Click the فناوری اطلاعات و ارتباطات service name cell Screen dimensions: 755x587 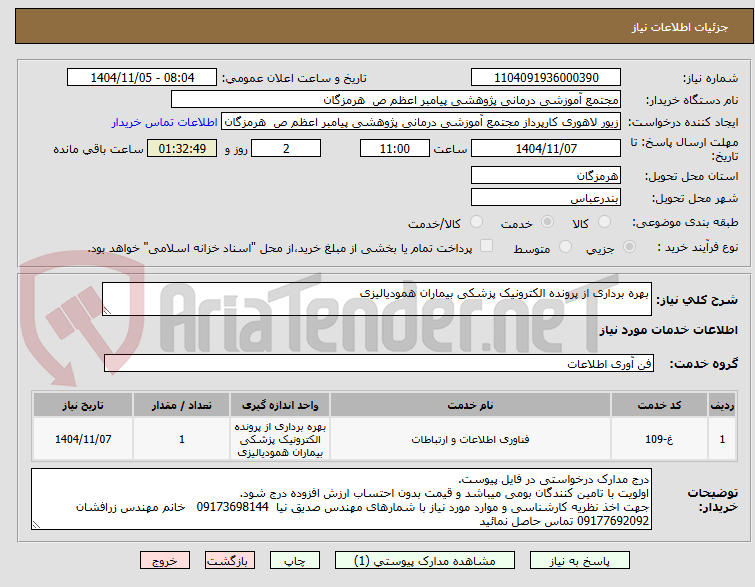pos(470,439)
